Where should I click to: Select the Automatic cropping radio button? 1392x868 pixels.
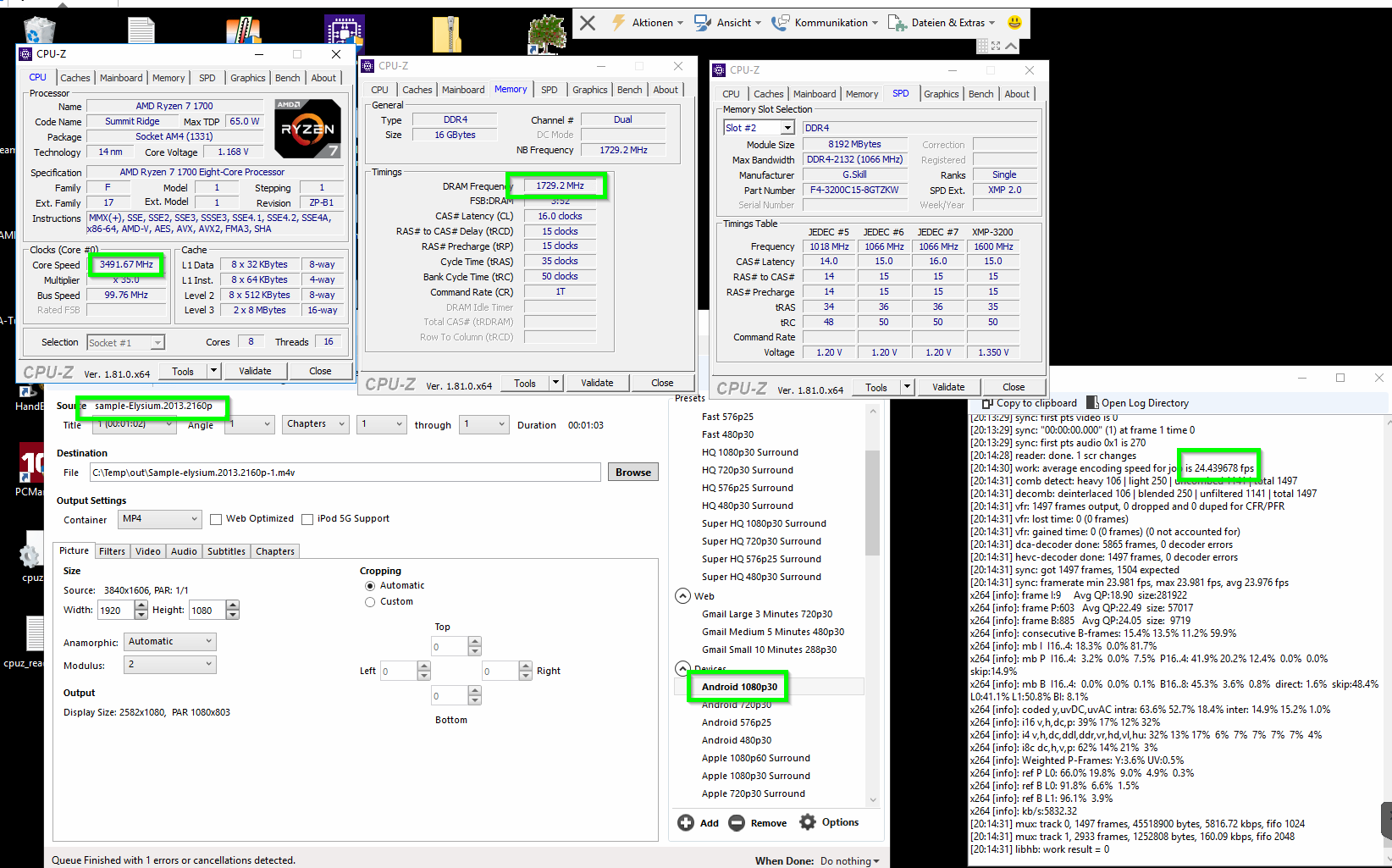click(370, 586)
